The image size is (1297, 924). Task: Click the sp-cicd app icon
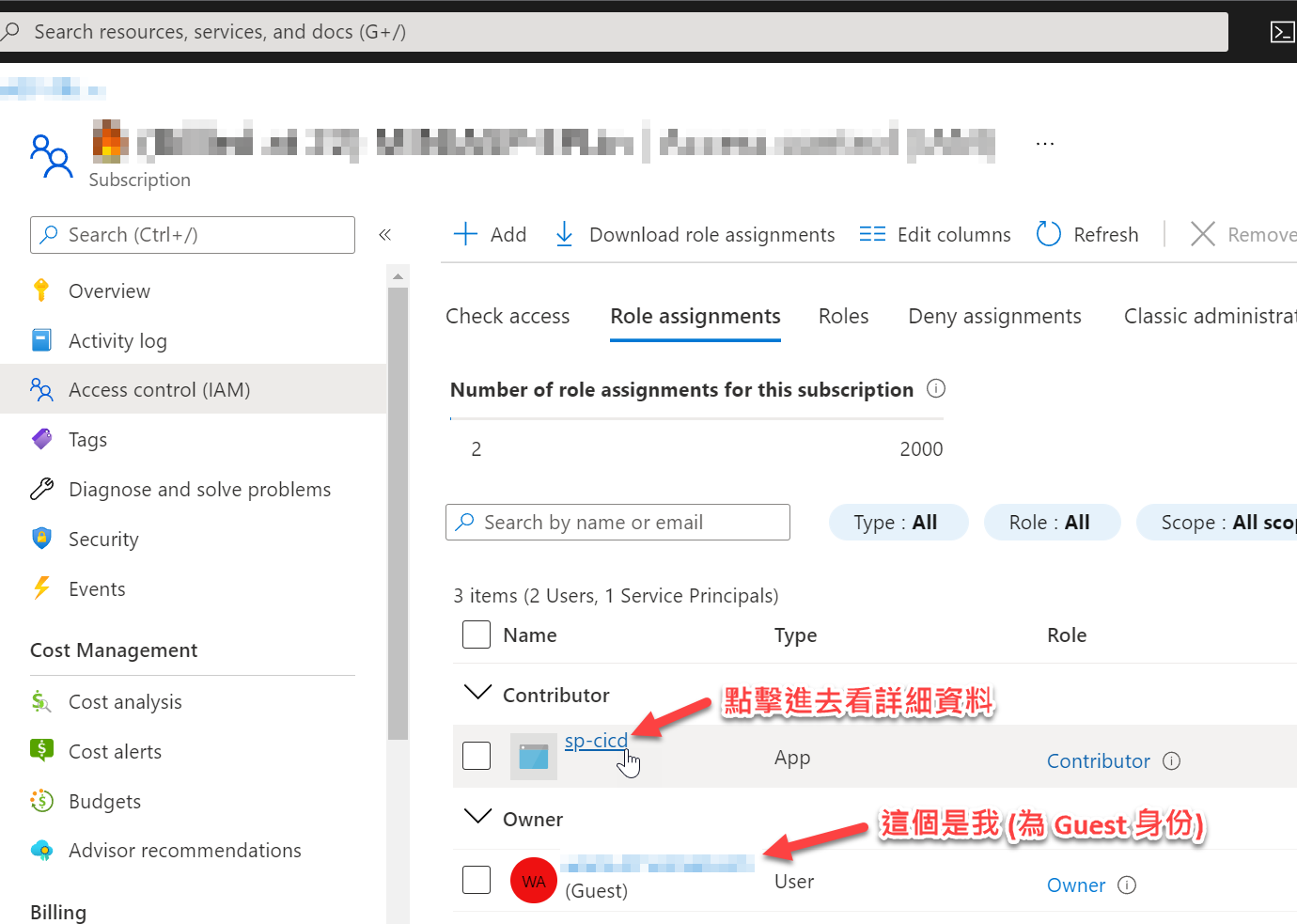pos(534,757)
